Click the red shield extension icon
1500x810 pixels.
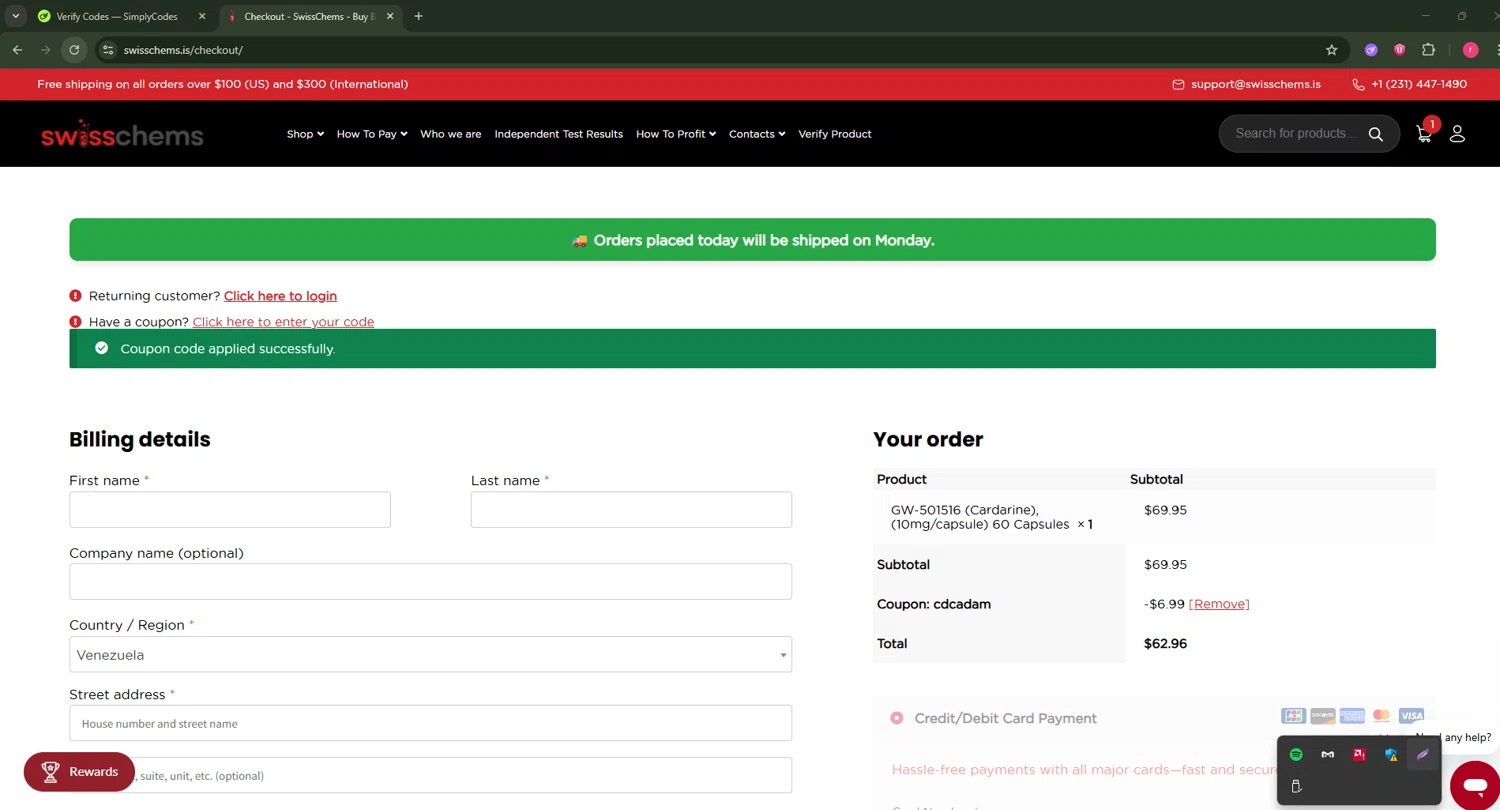[x=1400, y=50]
